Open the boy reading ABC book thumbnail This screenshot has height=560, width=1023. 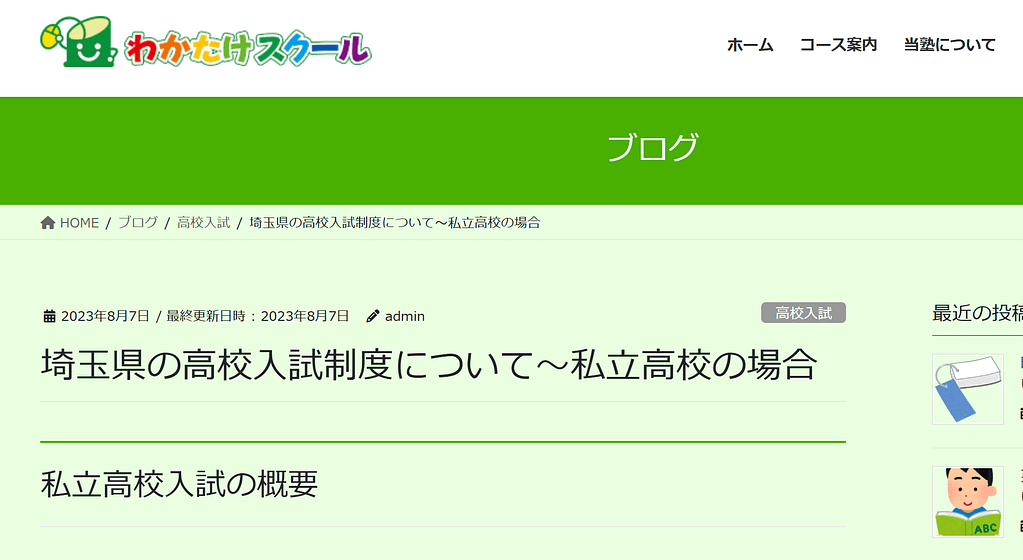coord(967,501)
